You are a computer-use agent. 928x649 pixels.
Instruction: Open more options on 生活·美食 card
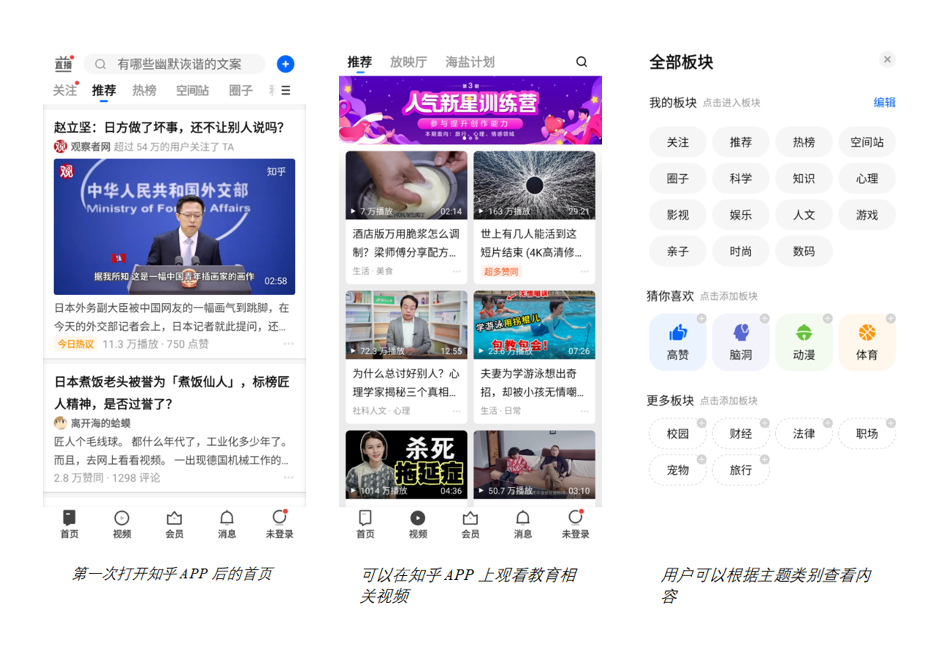click(x=456, y=271)
